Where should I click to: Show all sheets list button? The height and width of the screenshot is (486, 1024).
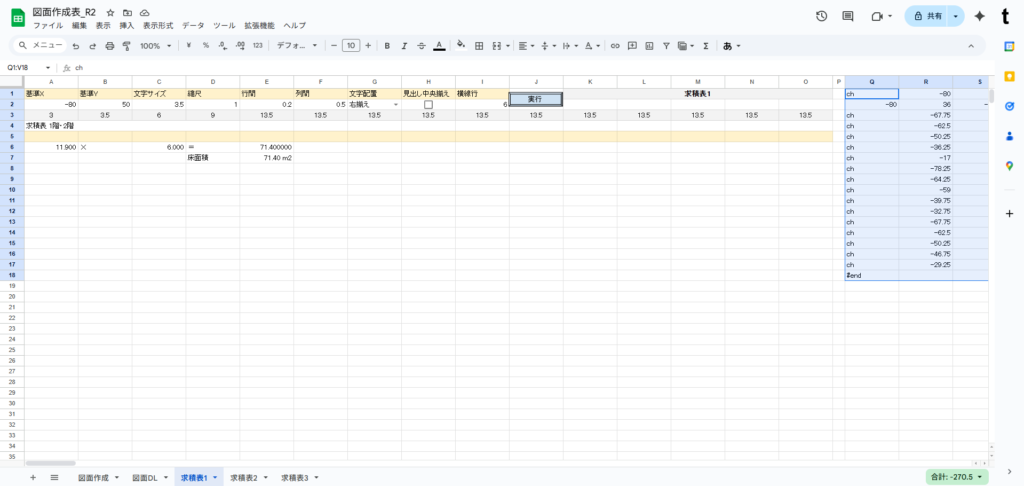pyautogui.click(x=54, y=478)
